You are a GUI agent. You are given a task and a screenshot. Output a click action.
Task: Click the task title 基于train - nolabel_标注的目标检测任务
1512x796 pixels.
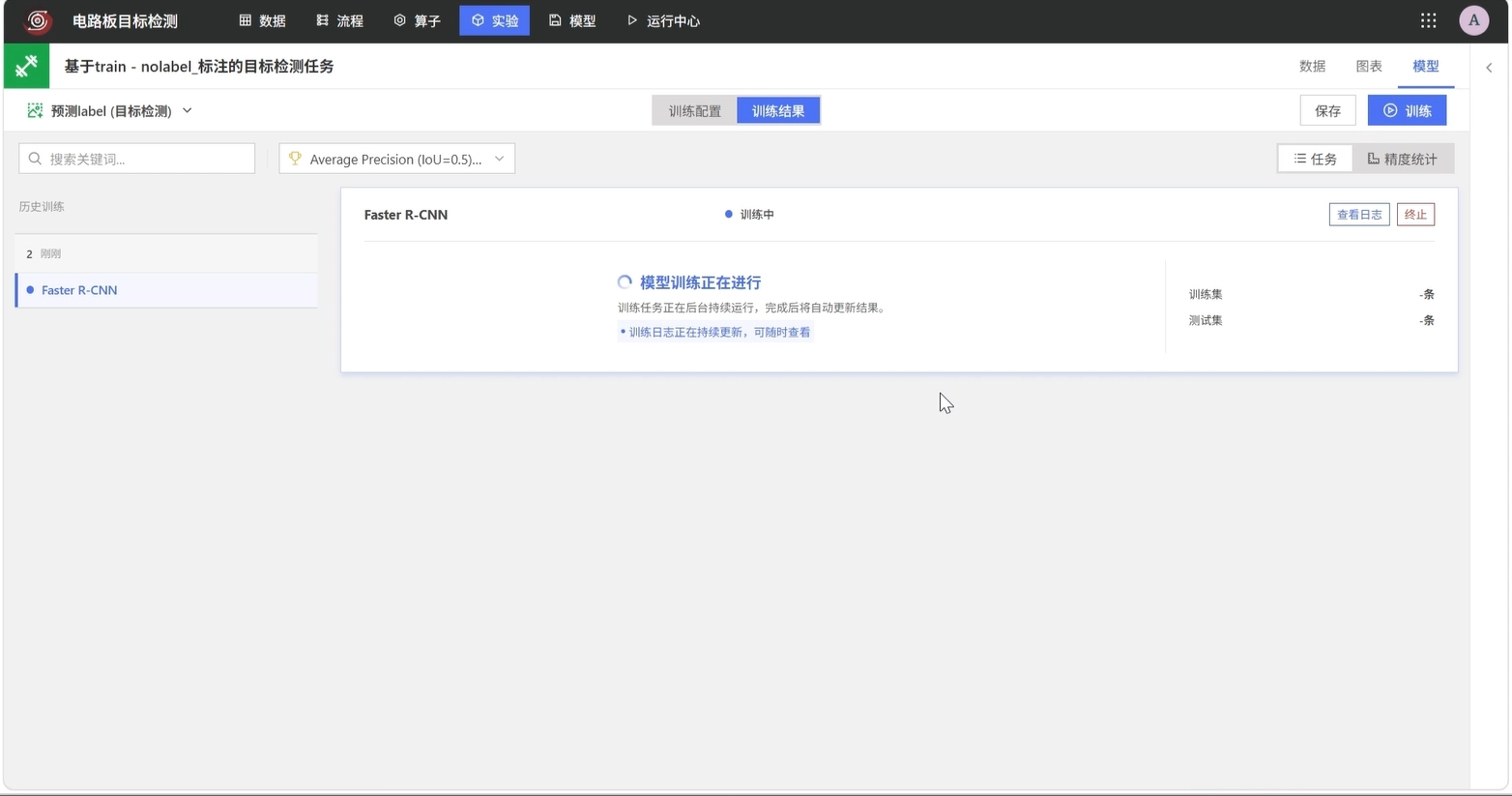(x=199, y=66)
